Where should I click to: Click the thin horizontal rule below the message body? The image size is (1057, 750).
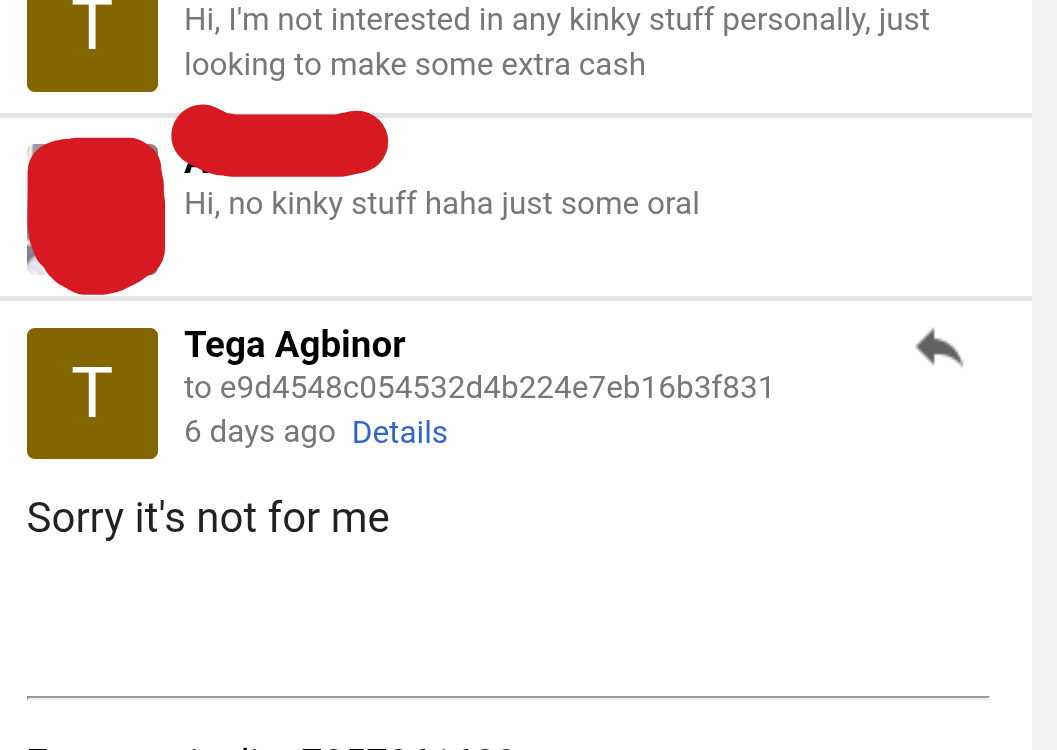pyautogui.click(x=508, y=697)
